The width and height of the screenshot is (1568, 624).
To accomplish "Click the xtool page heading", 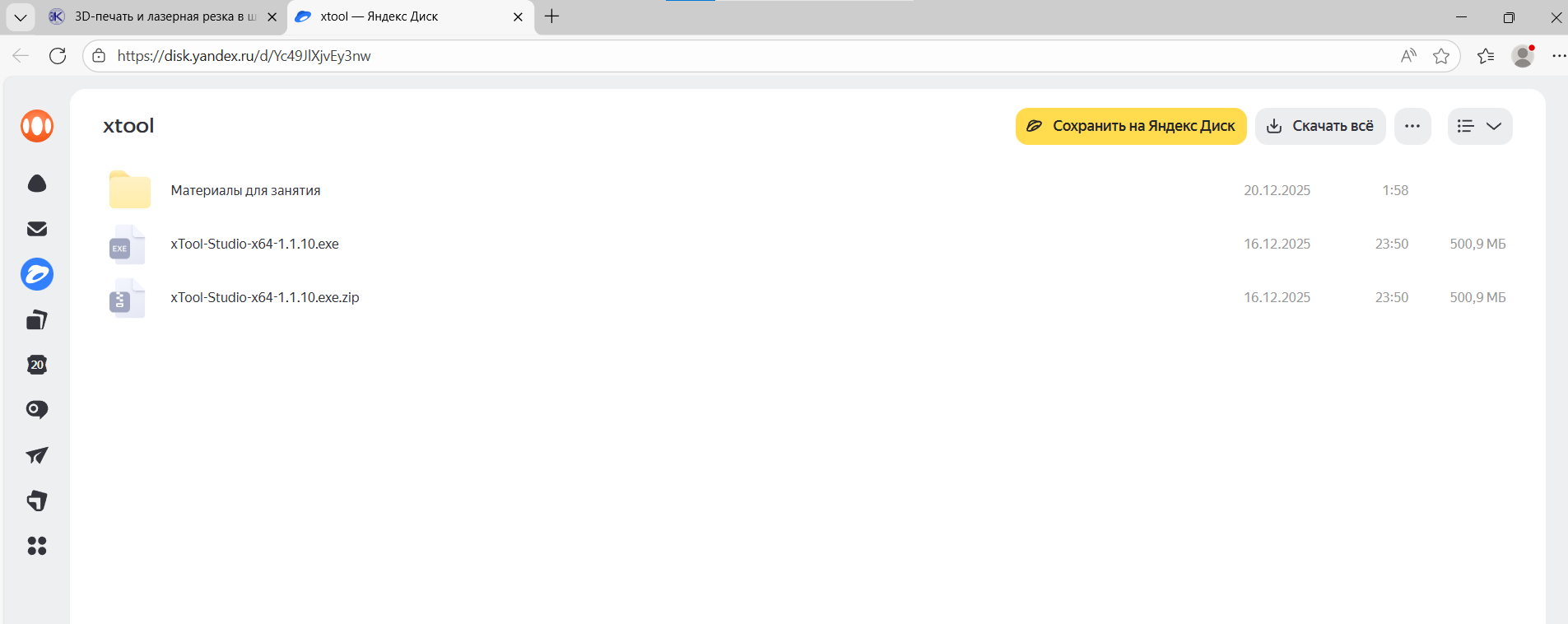I will point(128,126).
